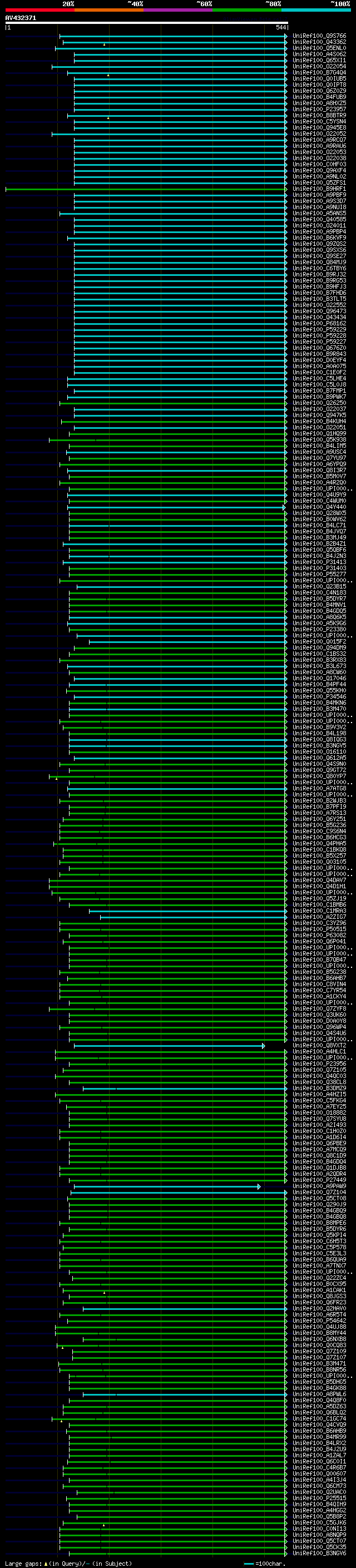Click the UniRef100_B9HRF1 label
The height and width of the screenshot is (1568, 356).
(319, 189)
